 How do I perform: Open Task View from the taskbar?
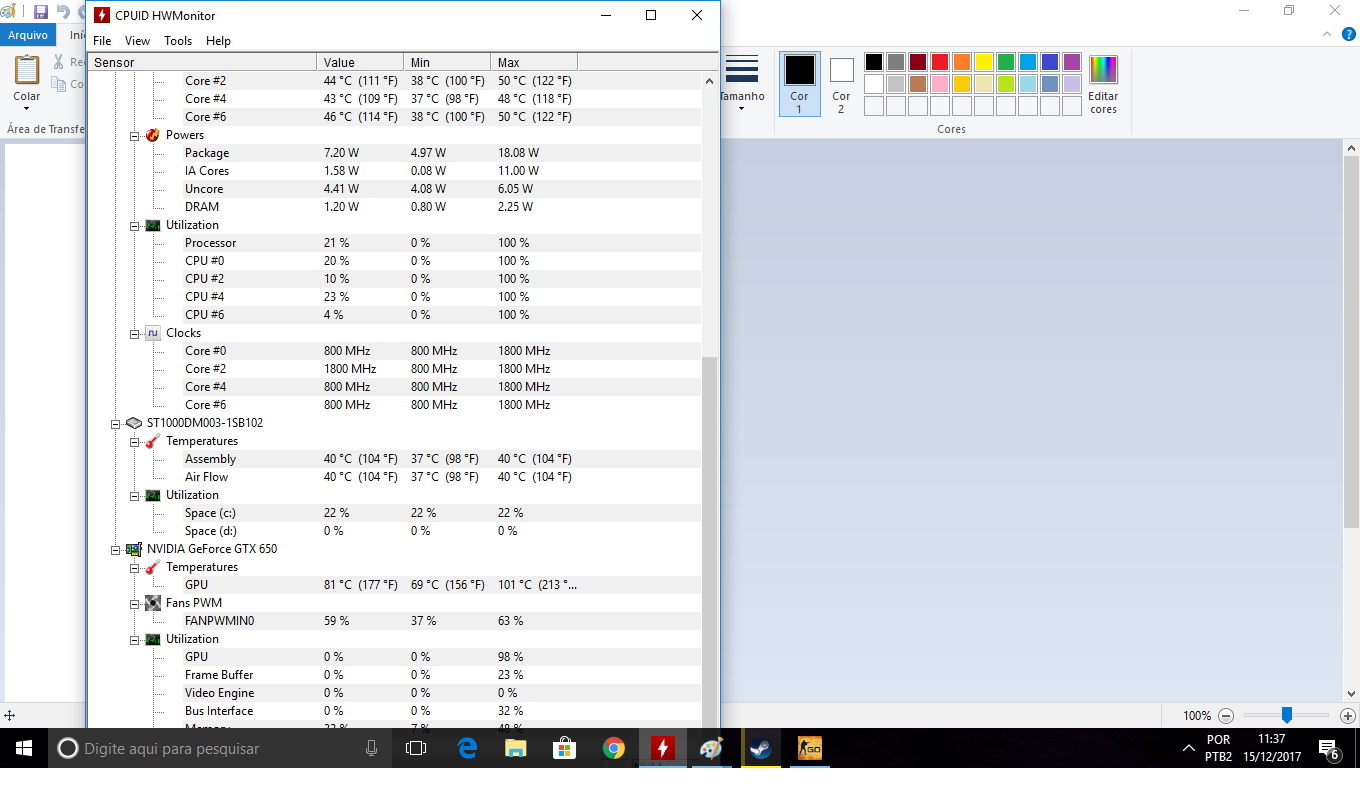pyautogui.click(x=416, y=748)
